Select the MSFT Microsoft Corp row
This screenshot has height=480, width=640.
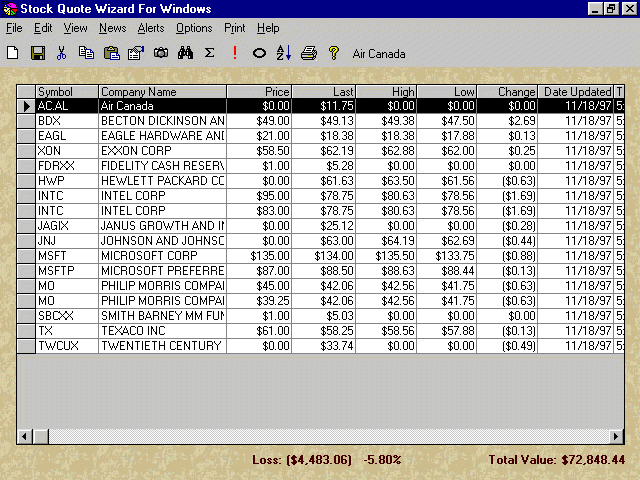[160, 255]
